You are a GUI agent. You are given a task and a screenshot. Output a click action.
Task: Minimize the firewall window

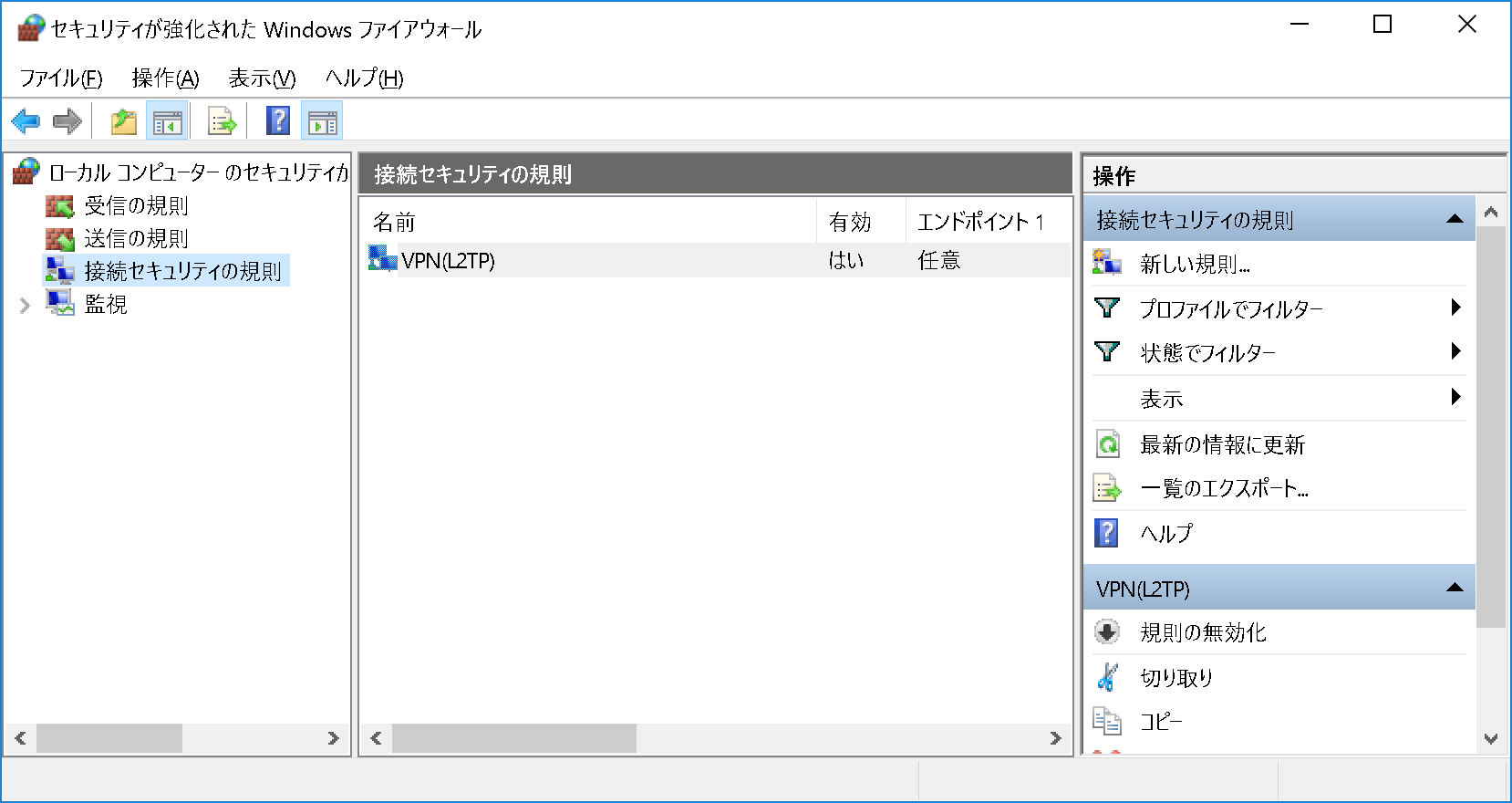tap(1300, 25)
